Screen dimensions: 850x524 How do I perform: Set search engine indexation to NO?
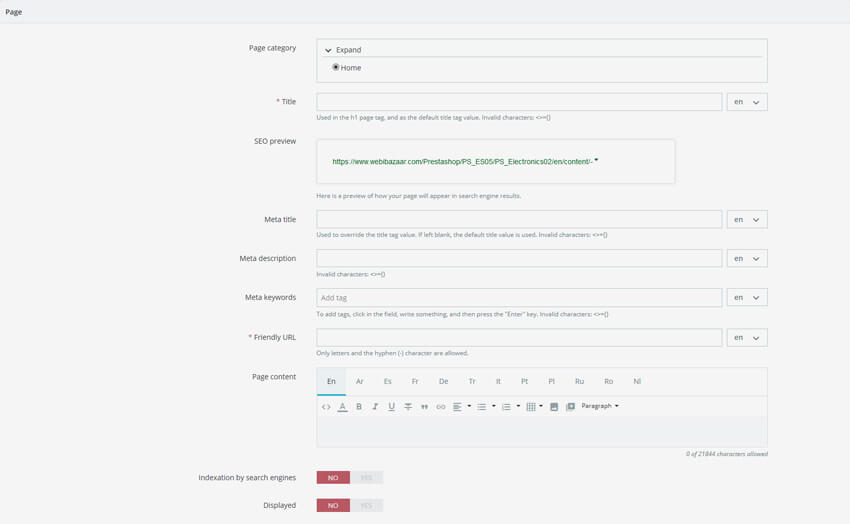click(x=333, y=477)
